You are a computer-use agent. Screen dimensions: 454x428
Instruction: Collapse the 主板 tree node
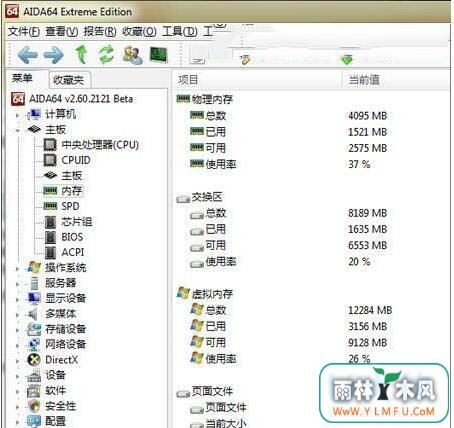tap(17, 130)
